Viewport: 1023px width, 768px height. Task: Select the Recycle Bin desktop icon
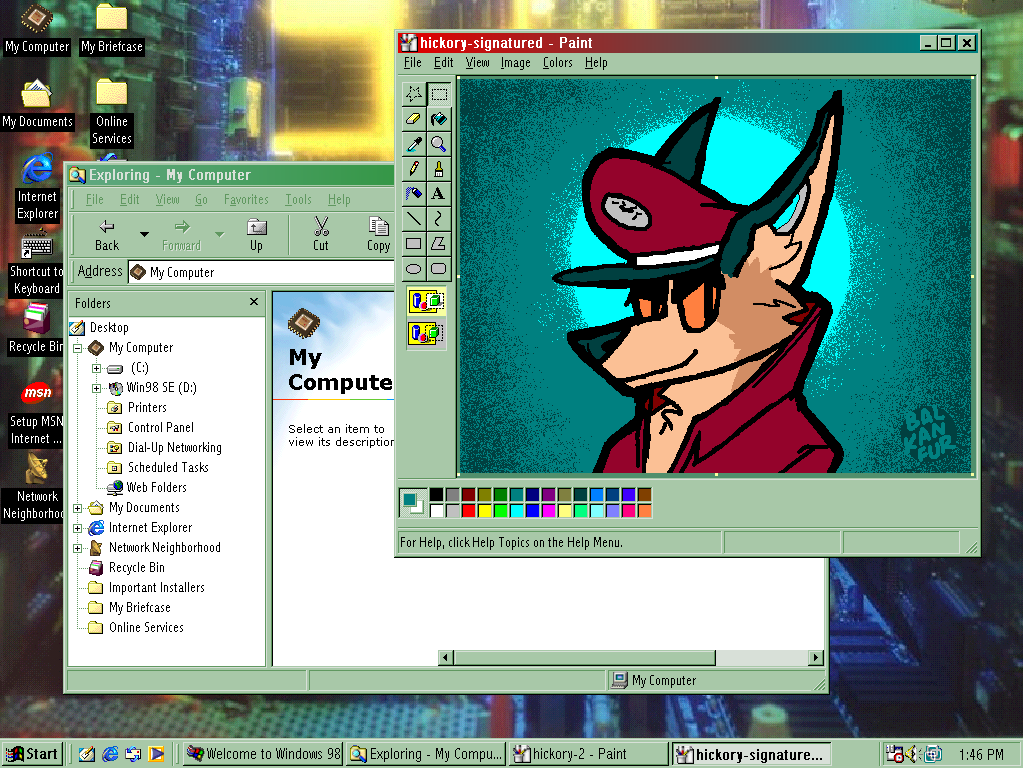[x=36, y=330]
